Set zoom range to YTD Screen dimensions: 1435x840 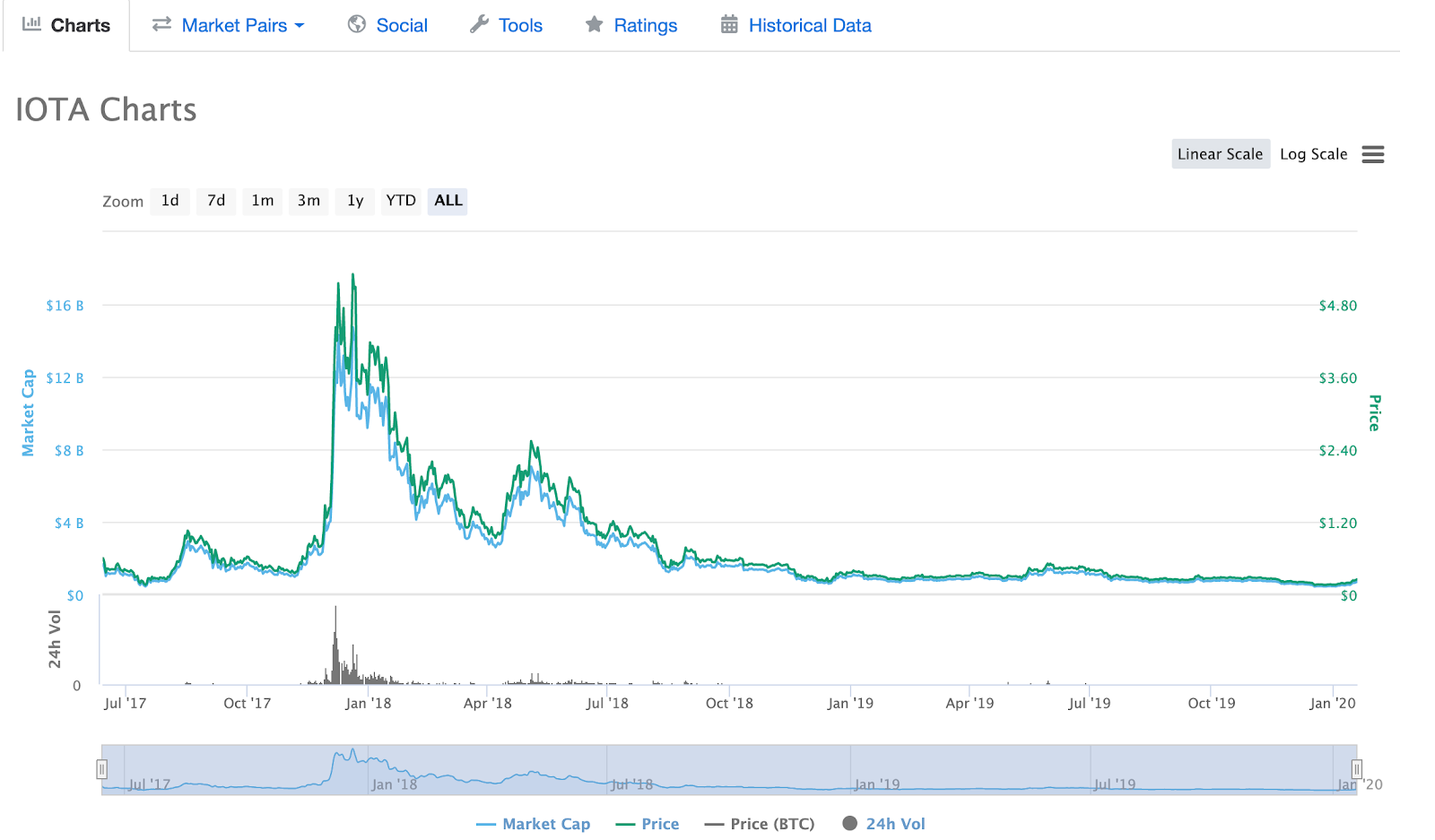401,201
